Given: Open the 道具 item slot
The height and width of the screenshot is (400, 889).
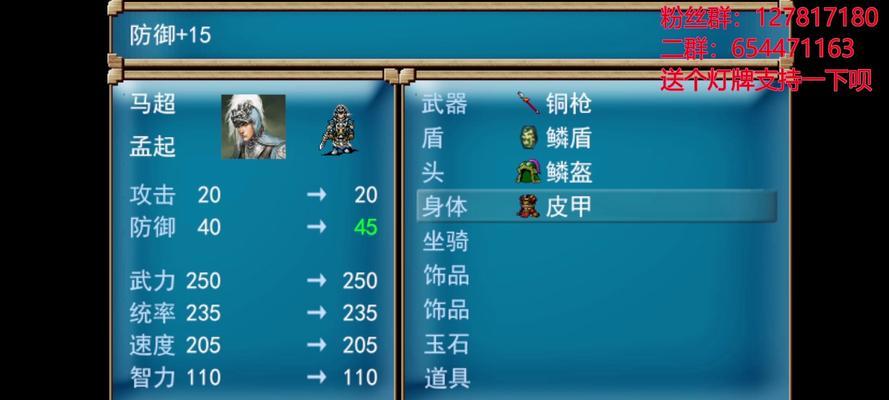Looking at the screenshot, I should (x=596, y=378).
